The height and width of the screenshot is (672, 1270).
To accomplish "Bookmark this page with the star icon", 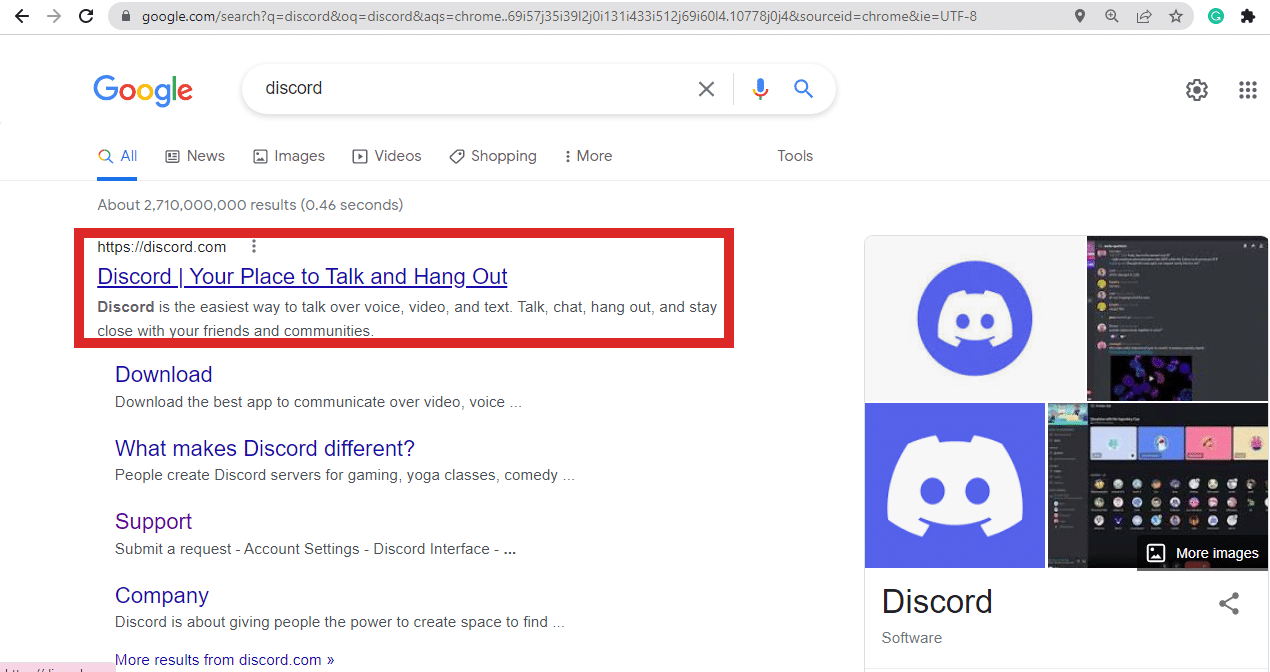I will 1176,16.
